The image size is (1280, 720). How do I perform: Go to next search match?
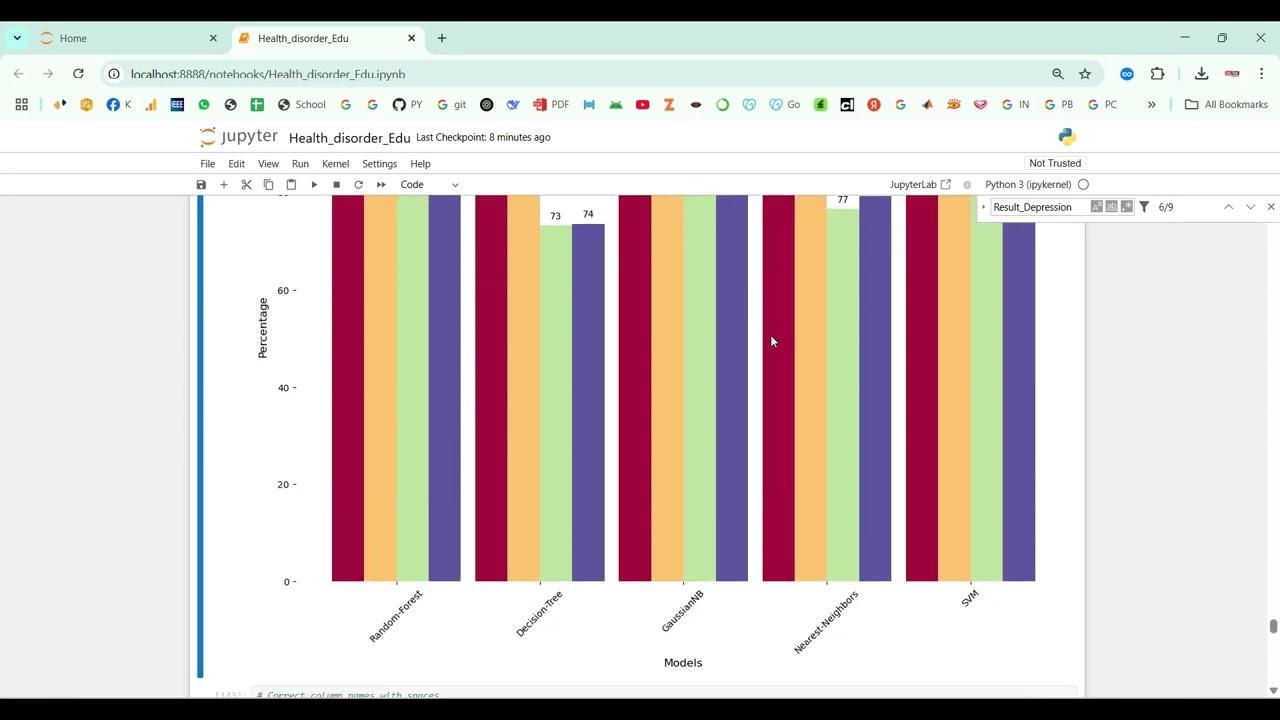pos(1250,207)
